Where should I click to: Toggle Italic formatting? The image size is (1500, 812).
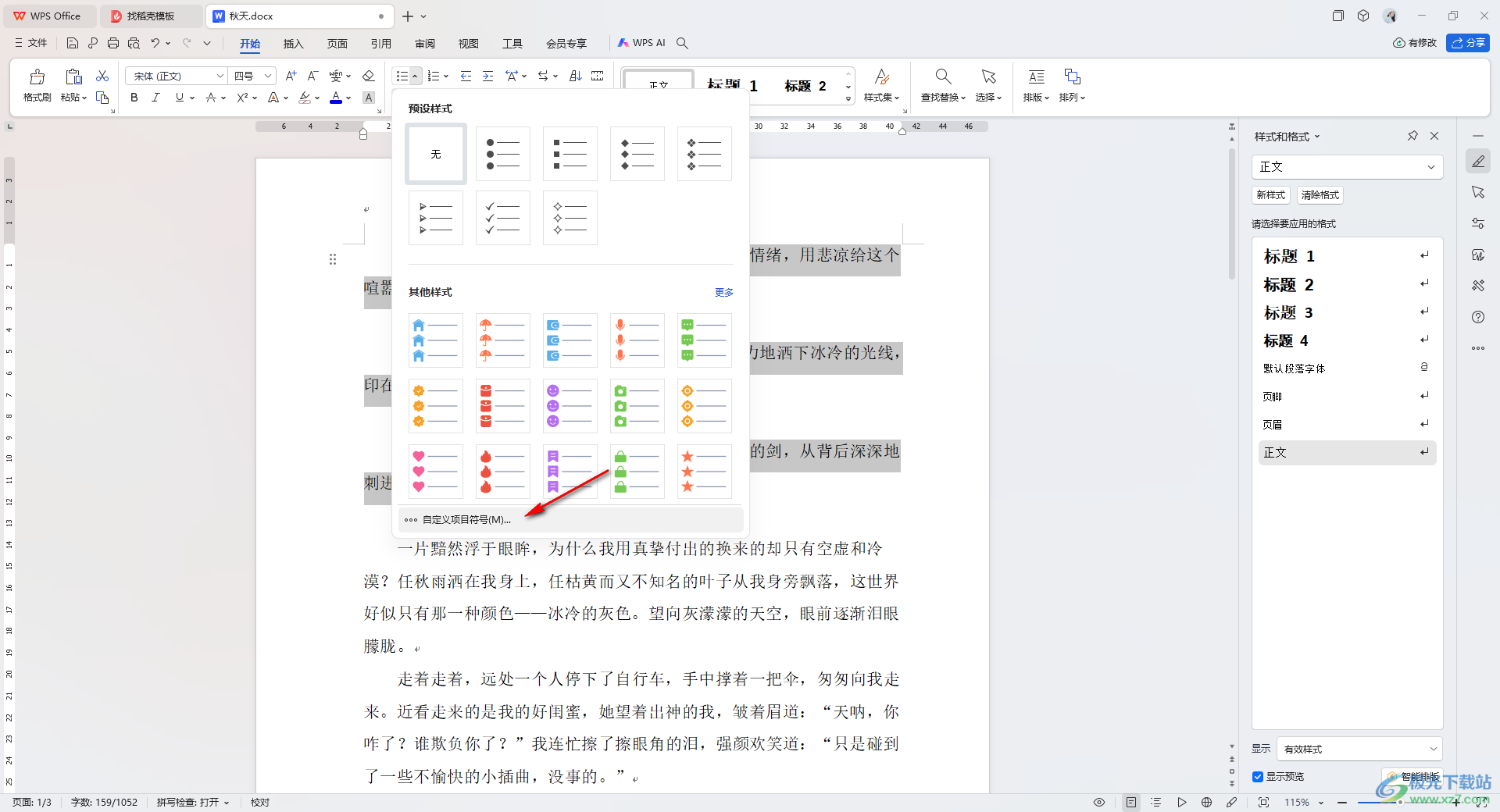155,98
